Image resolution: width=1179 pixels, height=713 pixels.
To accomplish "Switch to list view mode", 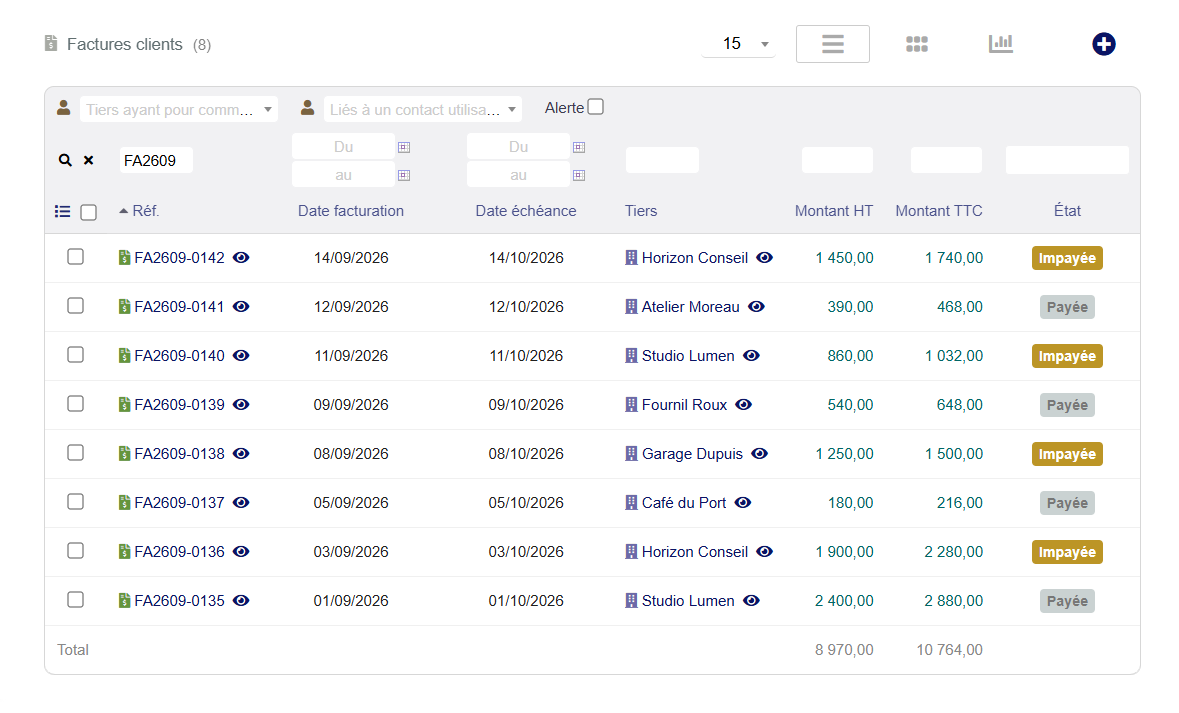I will [832, 44].
